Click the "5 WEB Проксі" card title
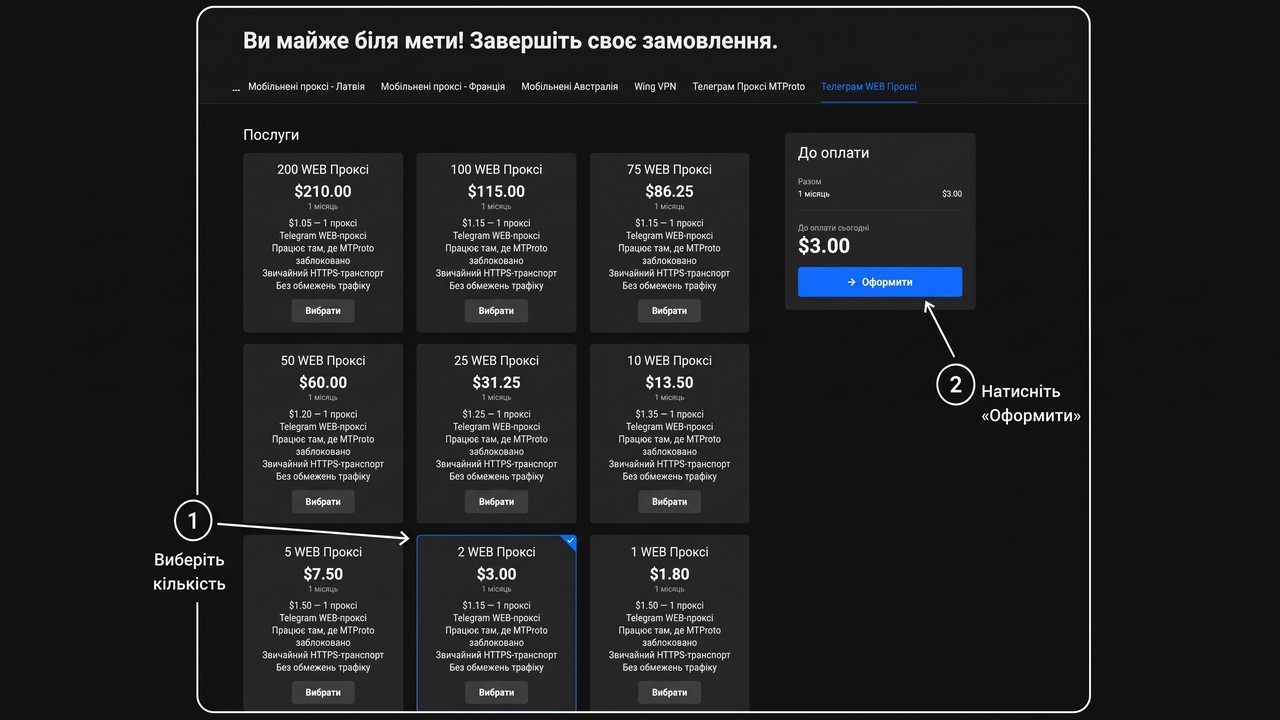1280x720 pixels. 323,552
